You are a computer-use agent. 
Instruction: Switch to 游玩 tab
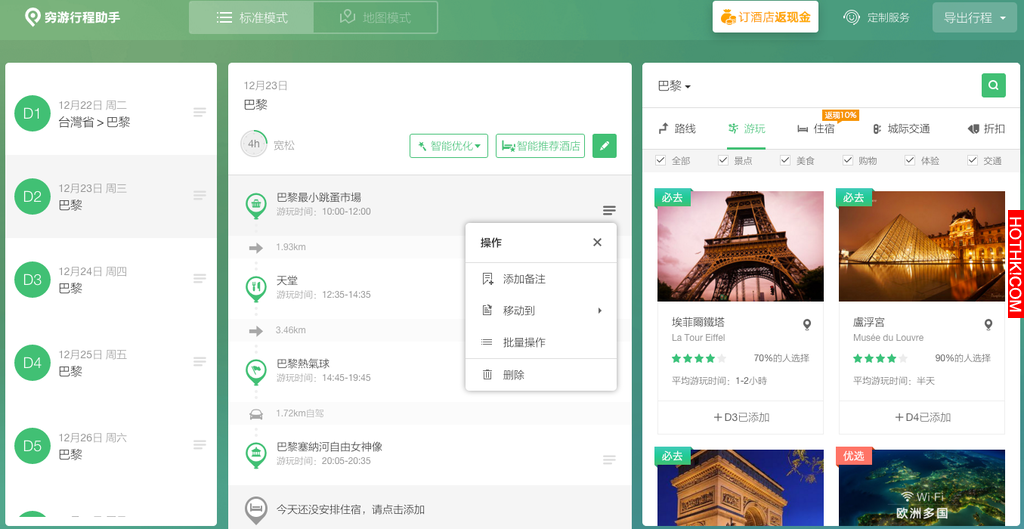(746, 129)
